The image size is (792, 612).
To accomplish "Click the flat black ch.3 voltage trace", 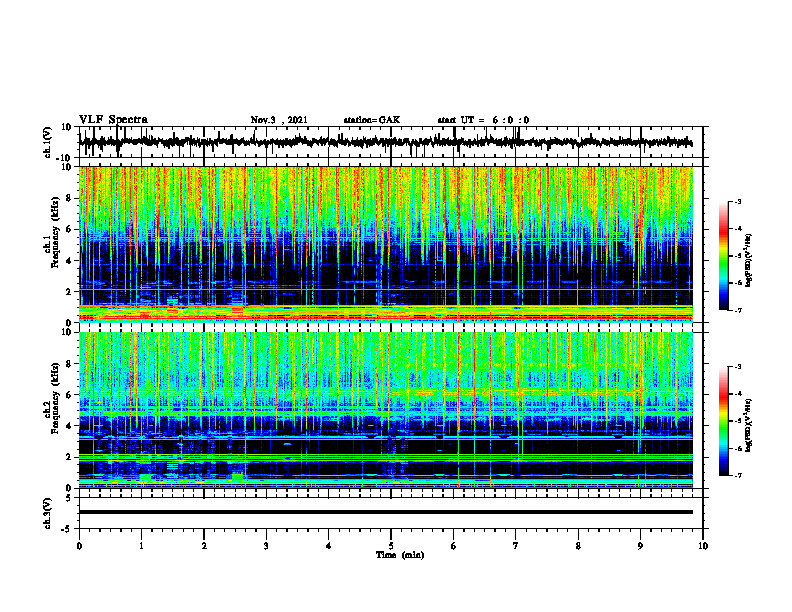I will coord(385,512).
